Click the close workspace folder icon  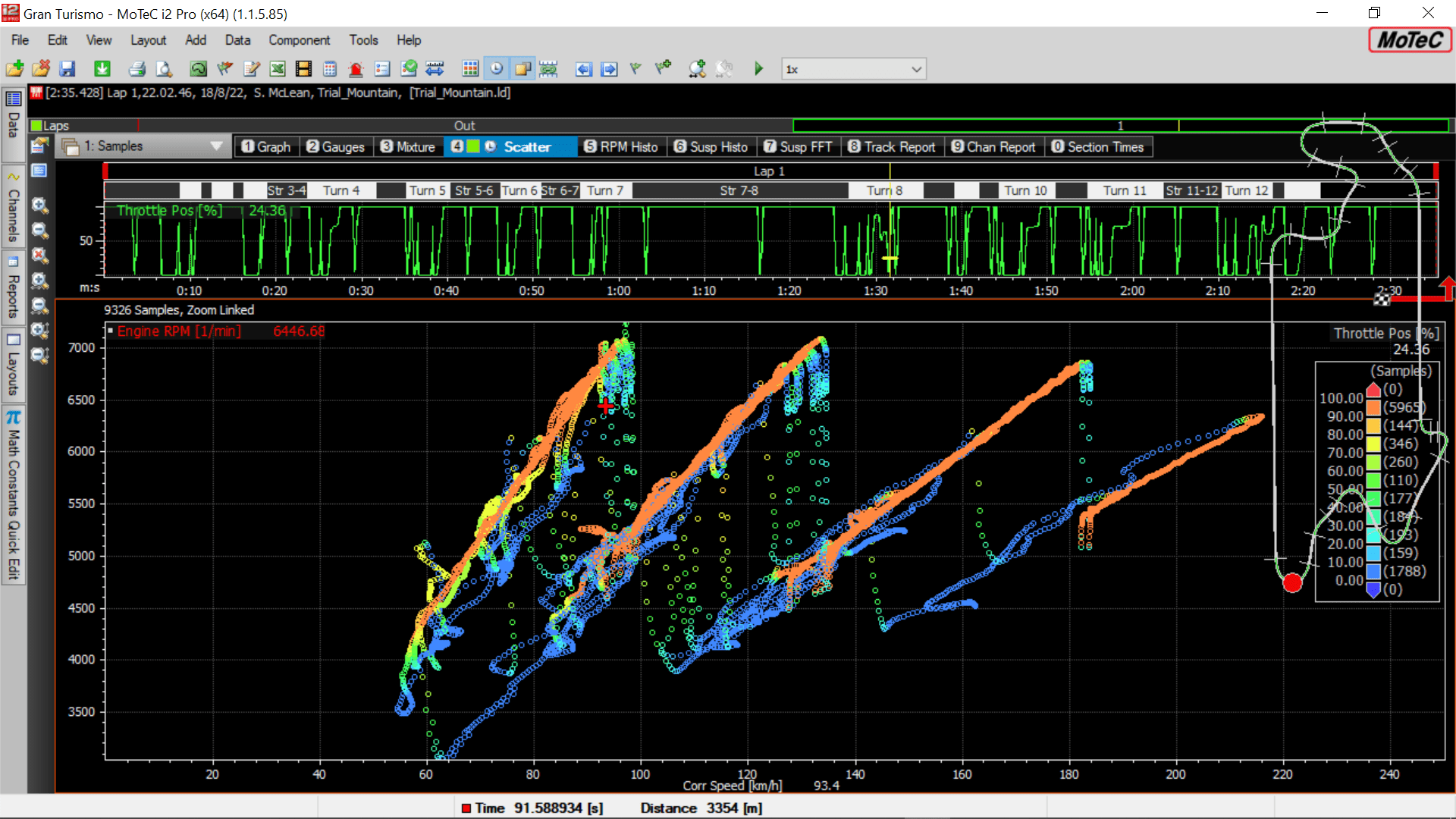[41, 69]
